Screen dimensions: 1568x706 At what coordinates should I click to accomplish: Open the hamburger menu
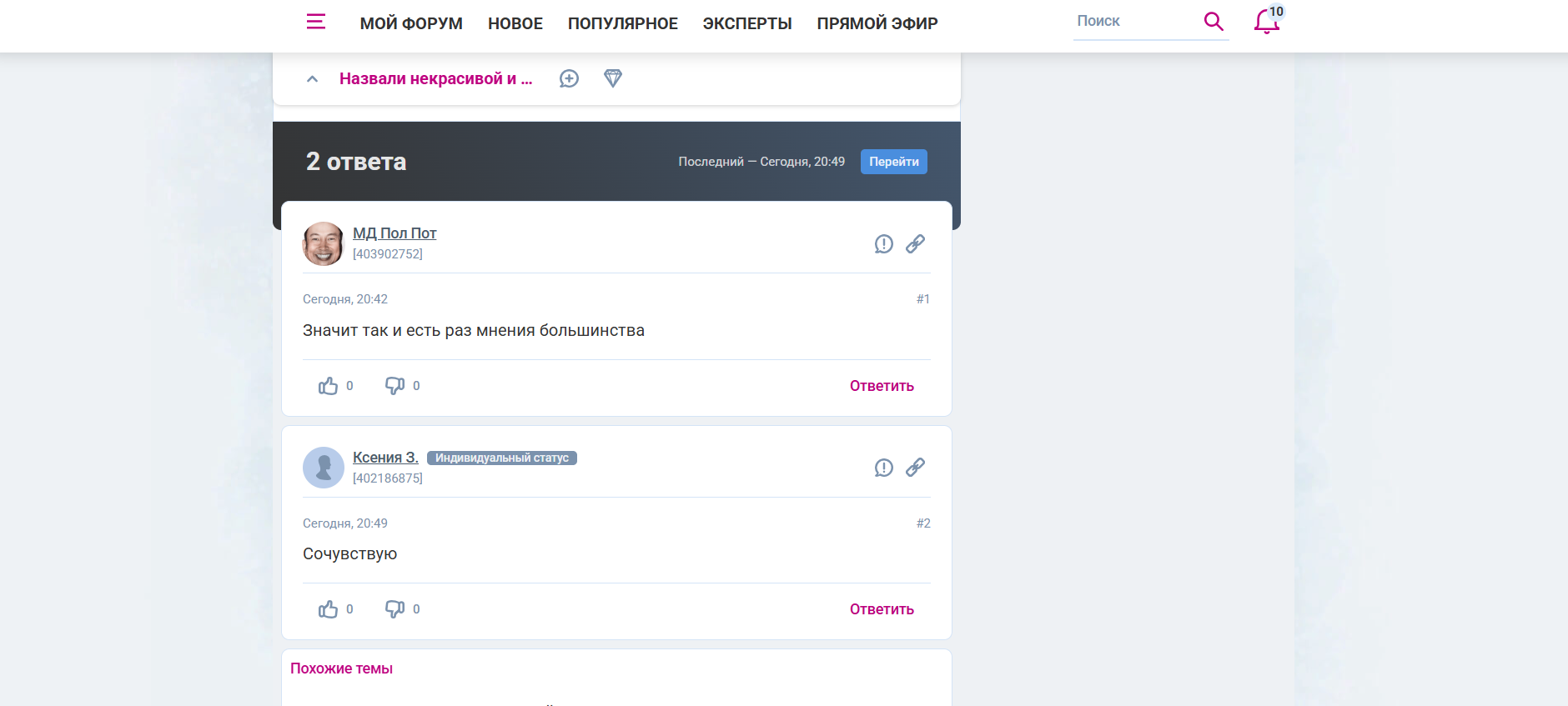(x=316, y=22)
